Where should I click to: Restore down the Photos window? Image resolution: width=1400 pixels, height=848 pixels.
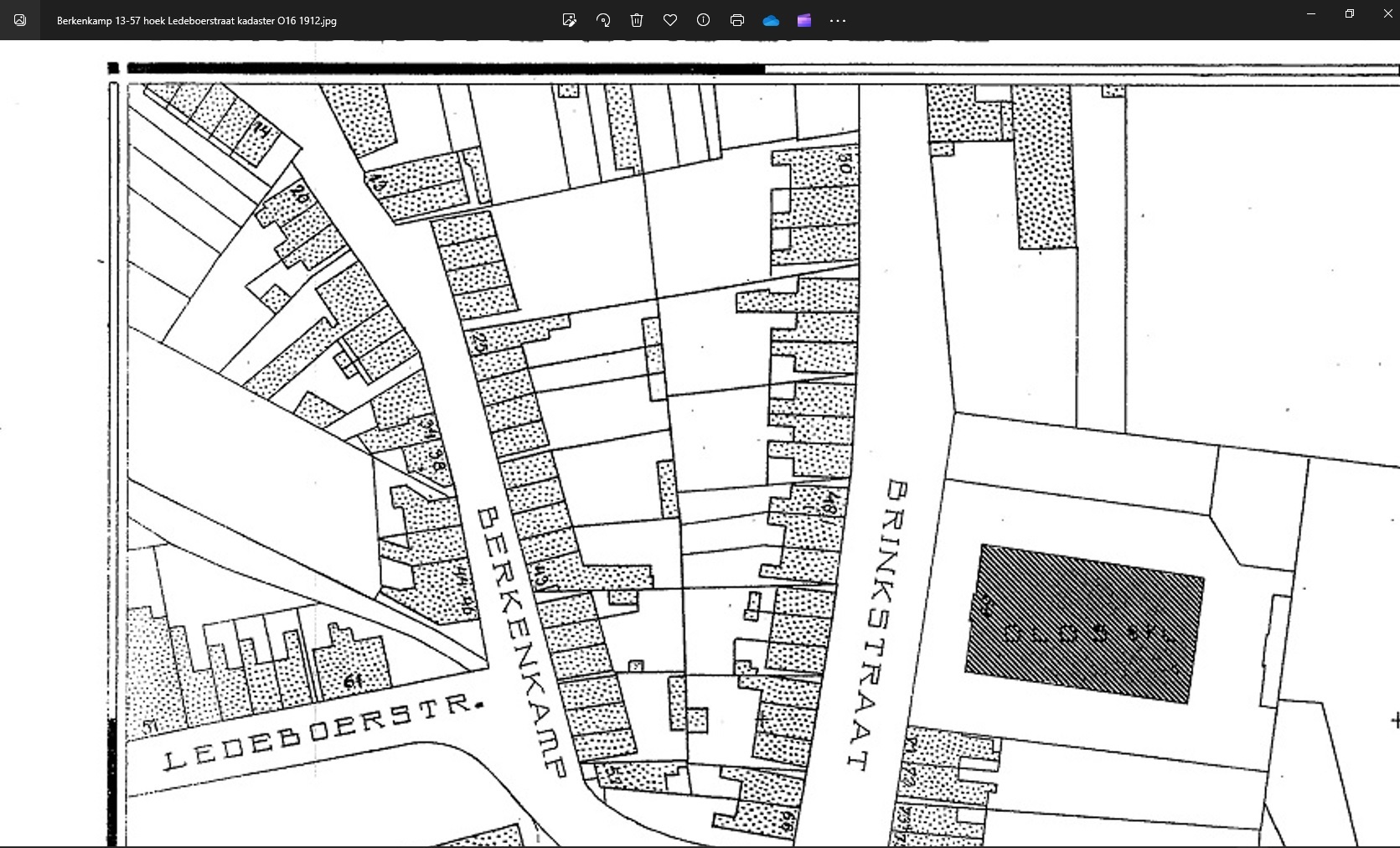tap(1350, 14)
